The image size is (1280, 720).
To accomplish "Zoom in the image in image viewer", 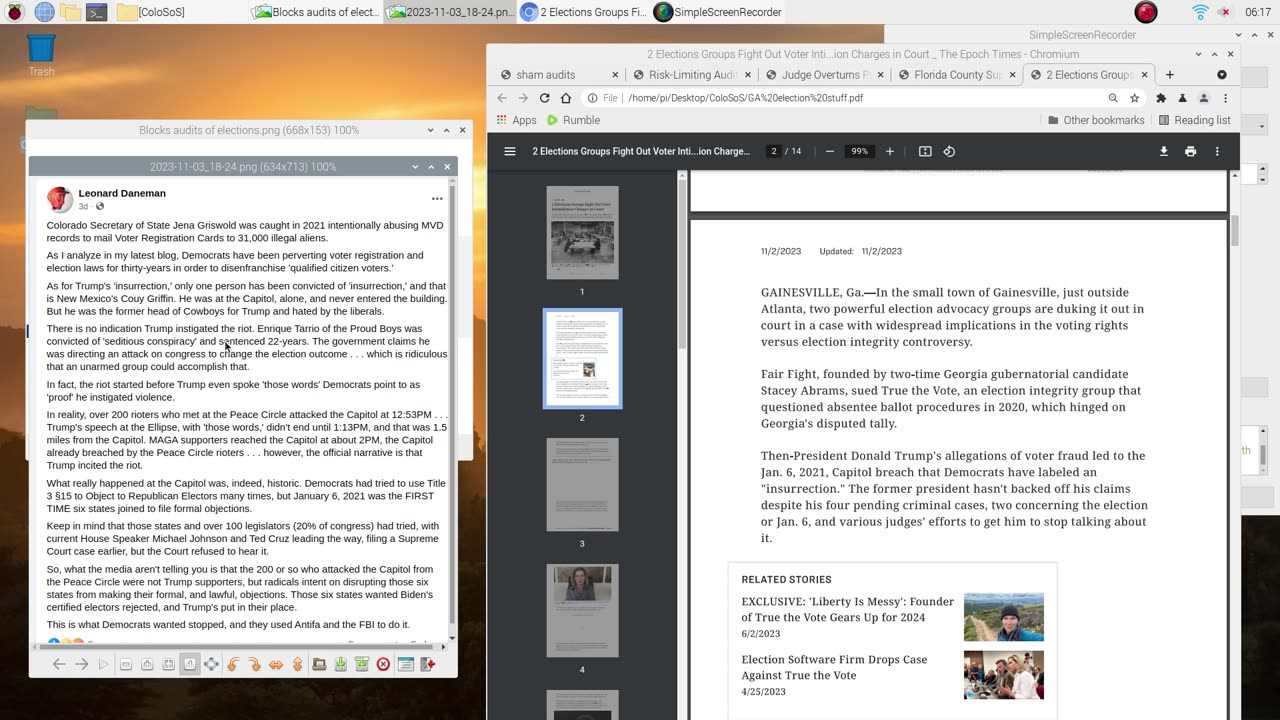I will pos(147,664).
